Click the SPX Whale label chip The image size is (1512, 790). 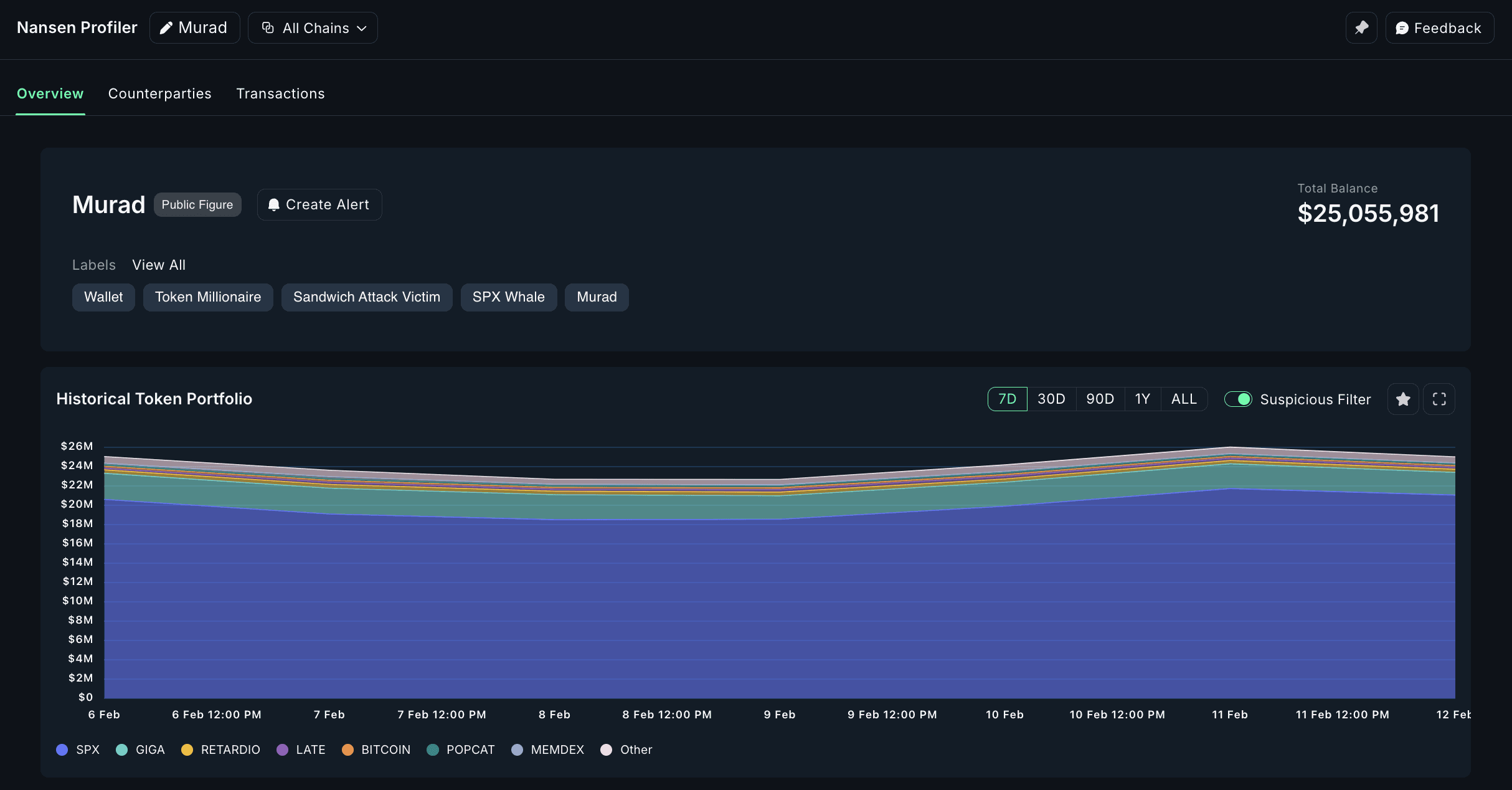point(508,297)
